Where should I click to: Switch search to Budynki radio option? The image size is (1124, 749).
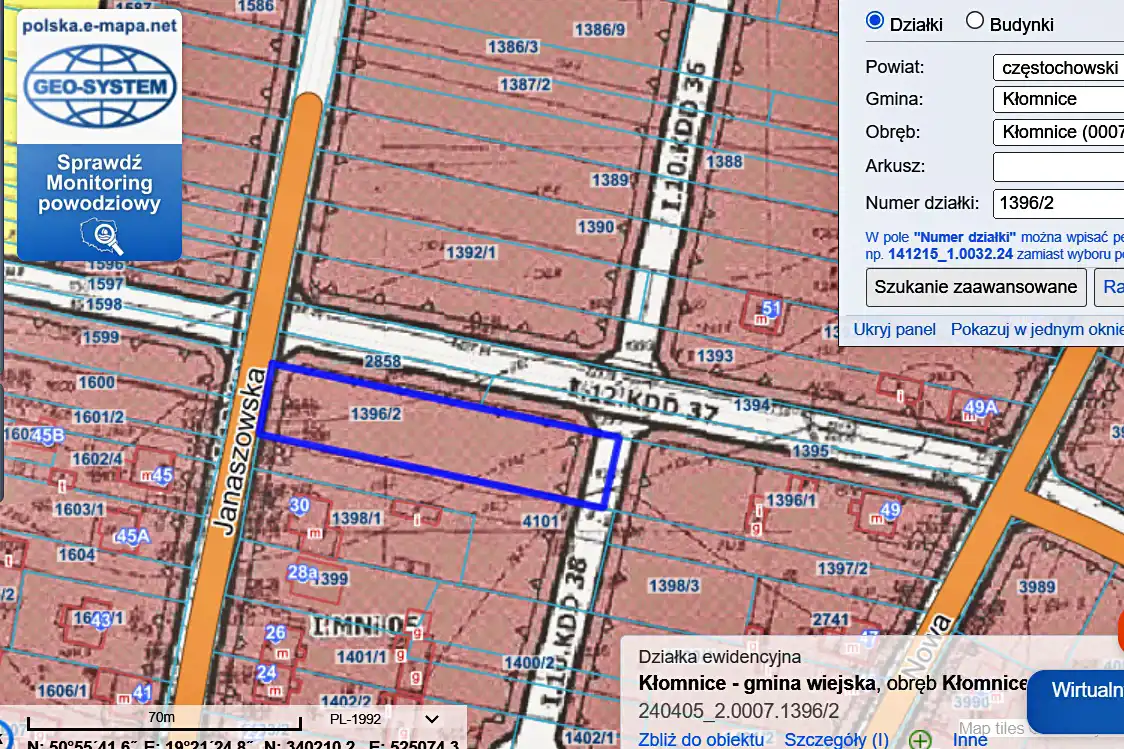pos(975,22)
